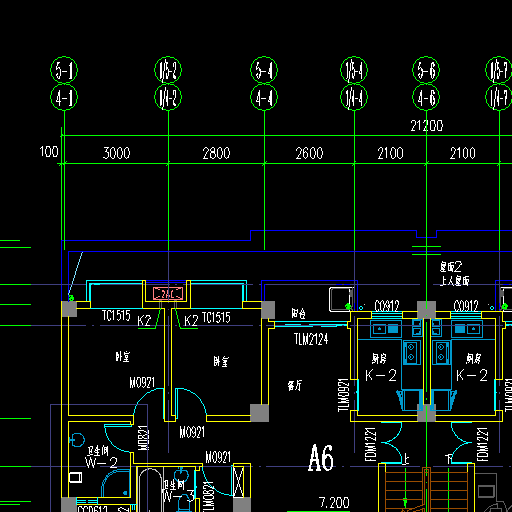This screenshot has width=512, height=512.
Task: Pick the M0821 door label
Action: point(143,438)
